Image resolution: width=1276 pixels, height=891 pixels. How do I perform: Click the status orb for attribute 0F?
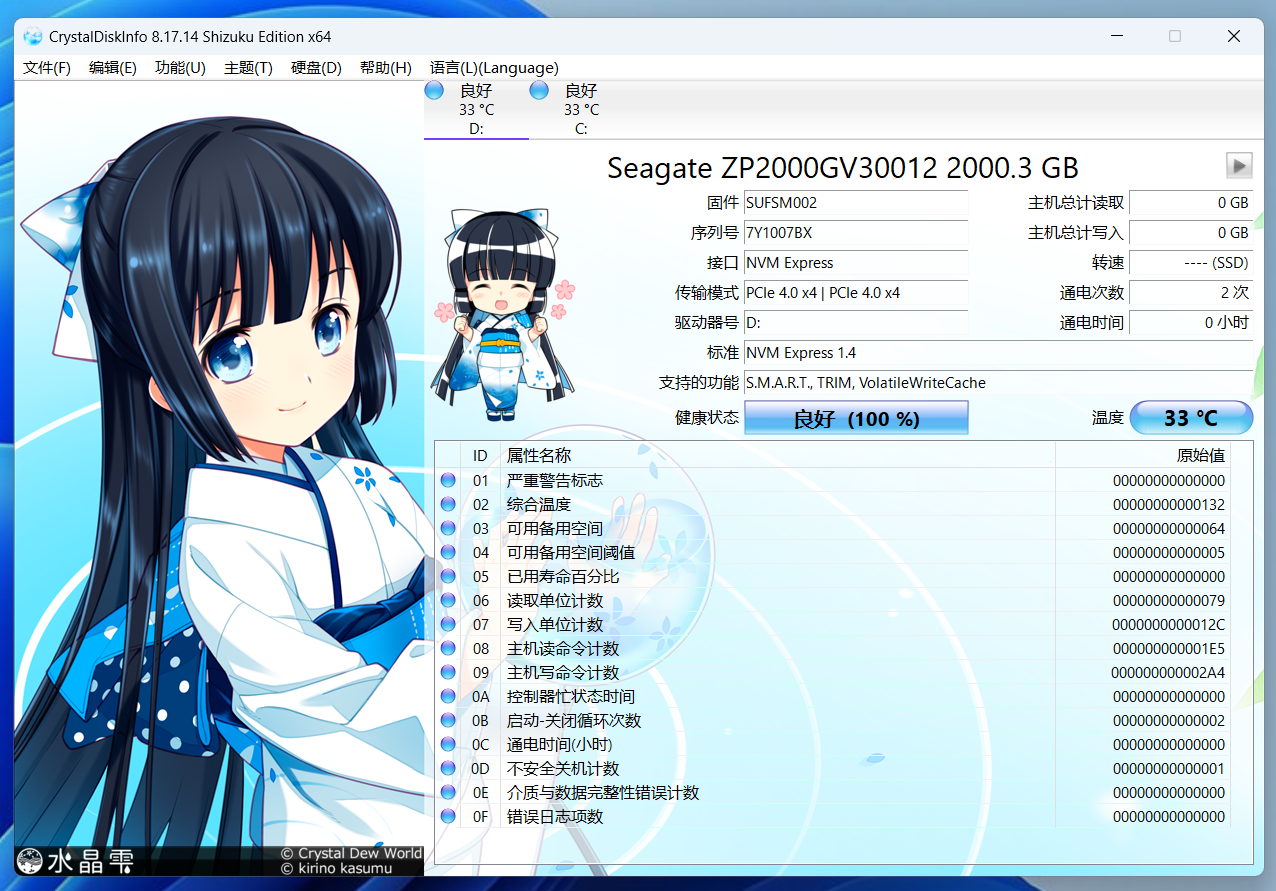[x=448, y=816]
